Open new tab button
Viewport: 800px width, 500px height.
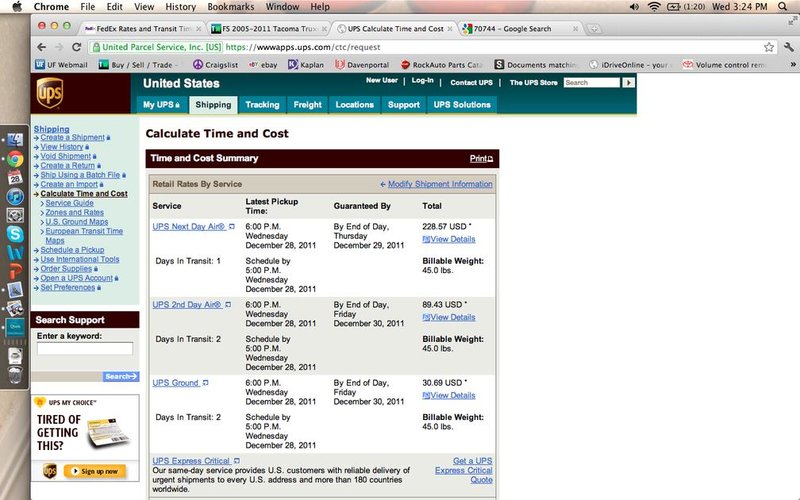click(594, 29)
